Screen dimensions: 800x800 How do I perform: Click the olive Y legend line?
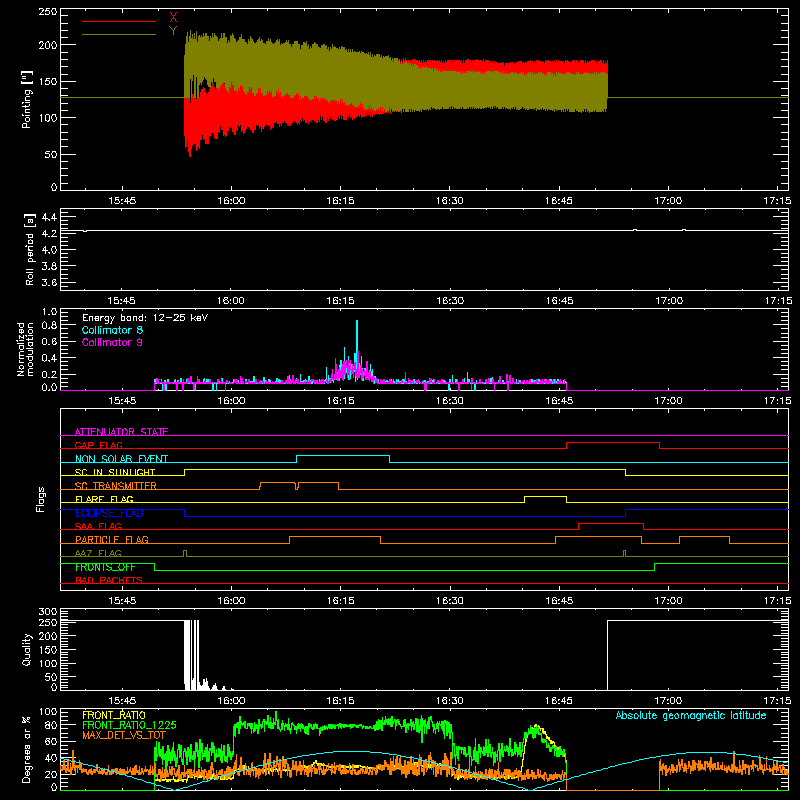click(119, 34)
